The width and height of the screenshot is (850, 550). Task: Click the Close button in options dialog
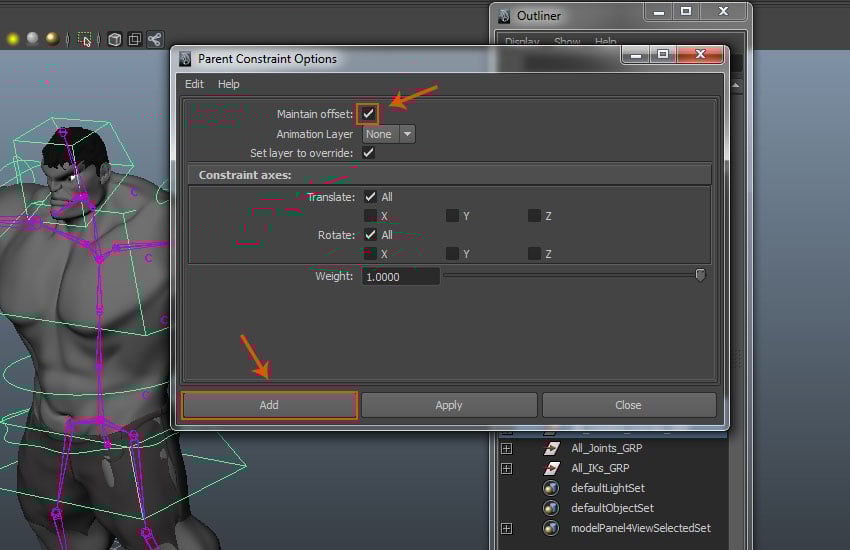tap(629, 405)
